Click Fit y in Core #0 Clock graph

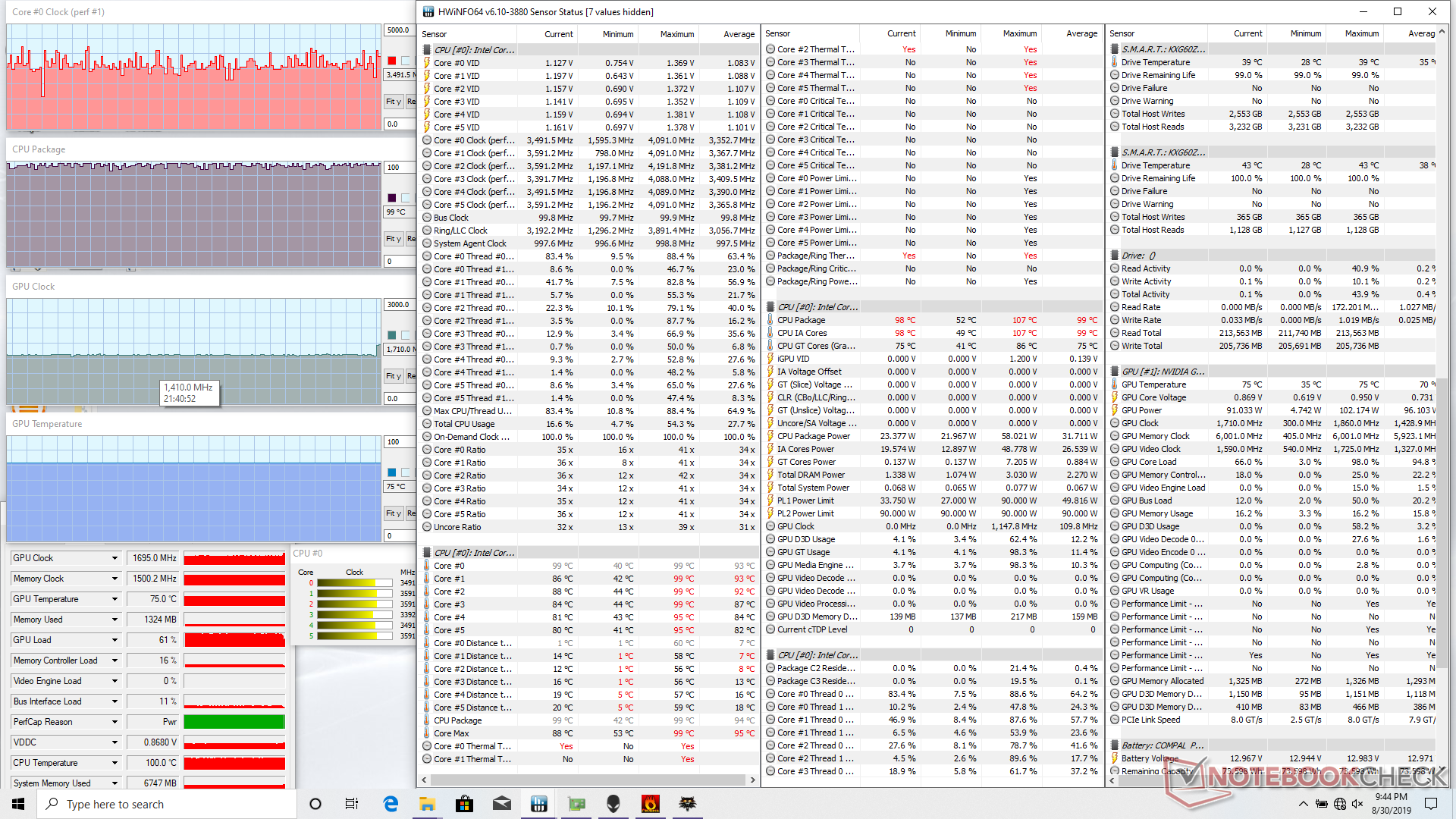point(394,102)
